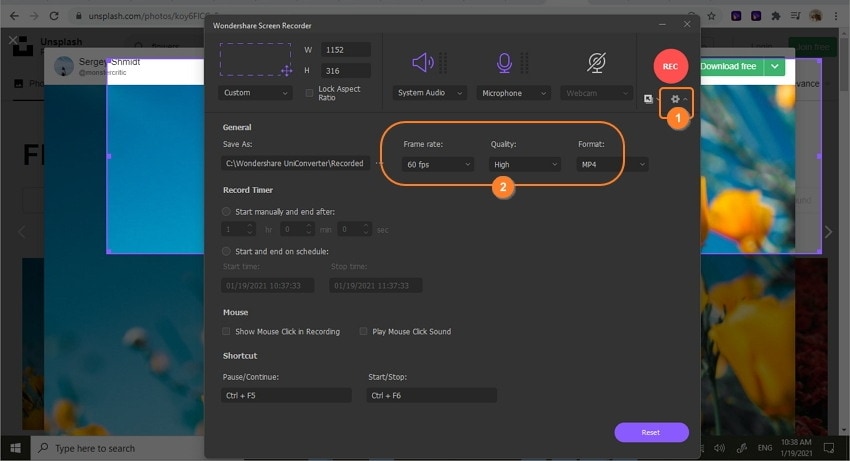Viewport: 850px width, 461px height.
Task: Open the Quality High dropdown
Action: [525, 164]
